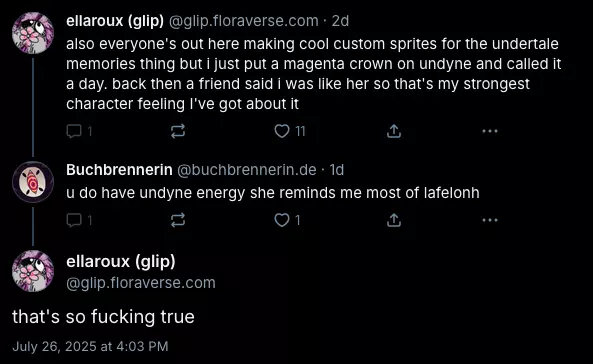Image resolution: width=593 pixels, height=364 pixels.
Task: Open the @glip.floraverse.com handle on top post
Action: tap(244, 21)
